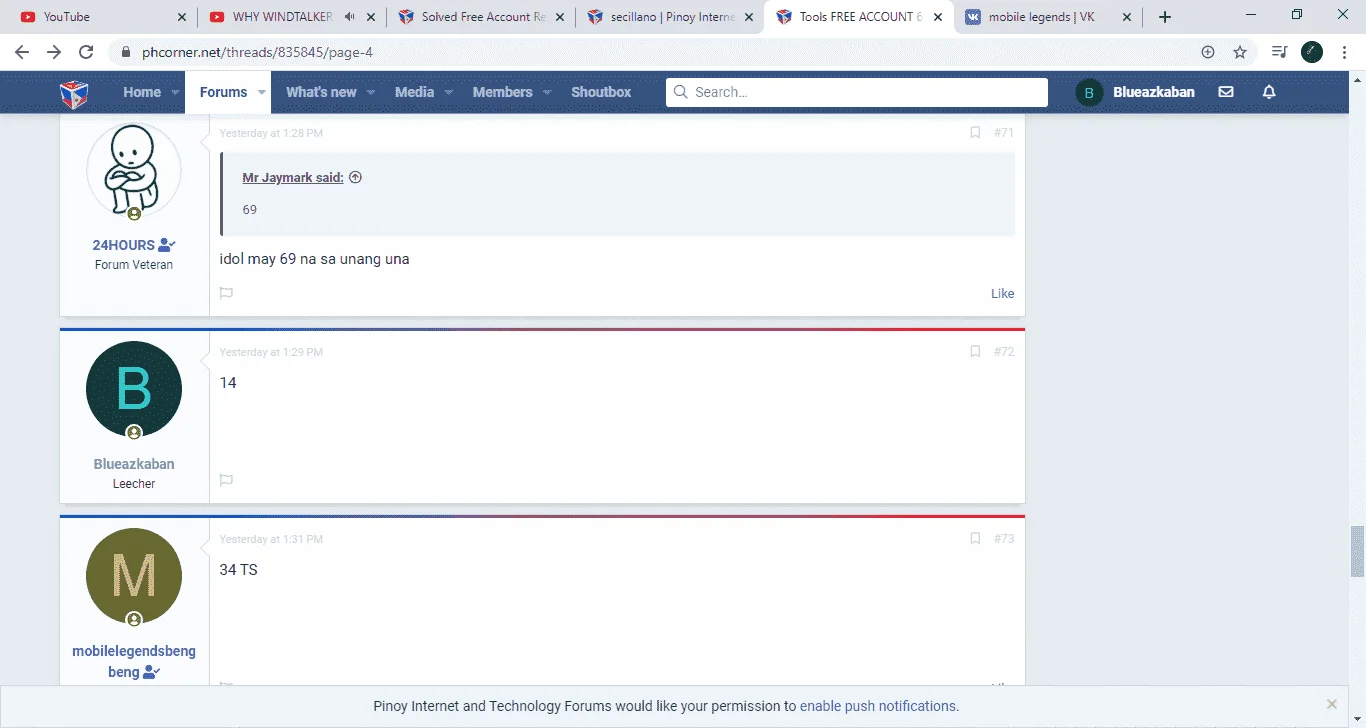Viewport: 1366px width, 728px height.
Task: Open the What's new nav item
Action: pyautogui.click(x=321, y=92)
